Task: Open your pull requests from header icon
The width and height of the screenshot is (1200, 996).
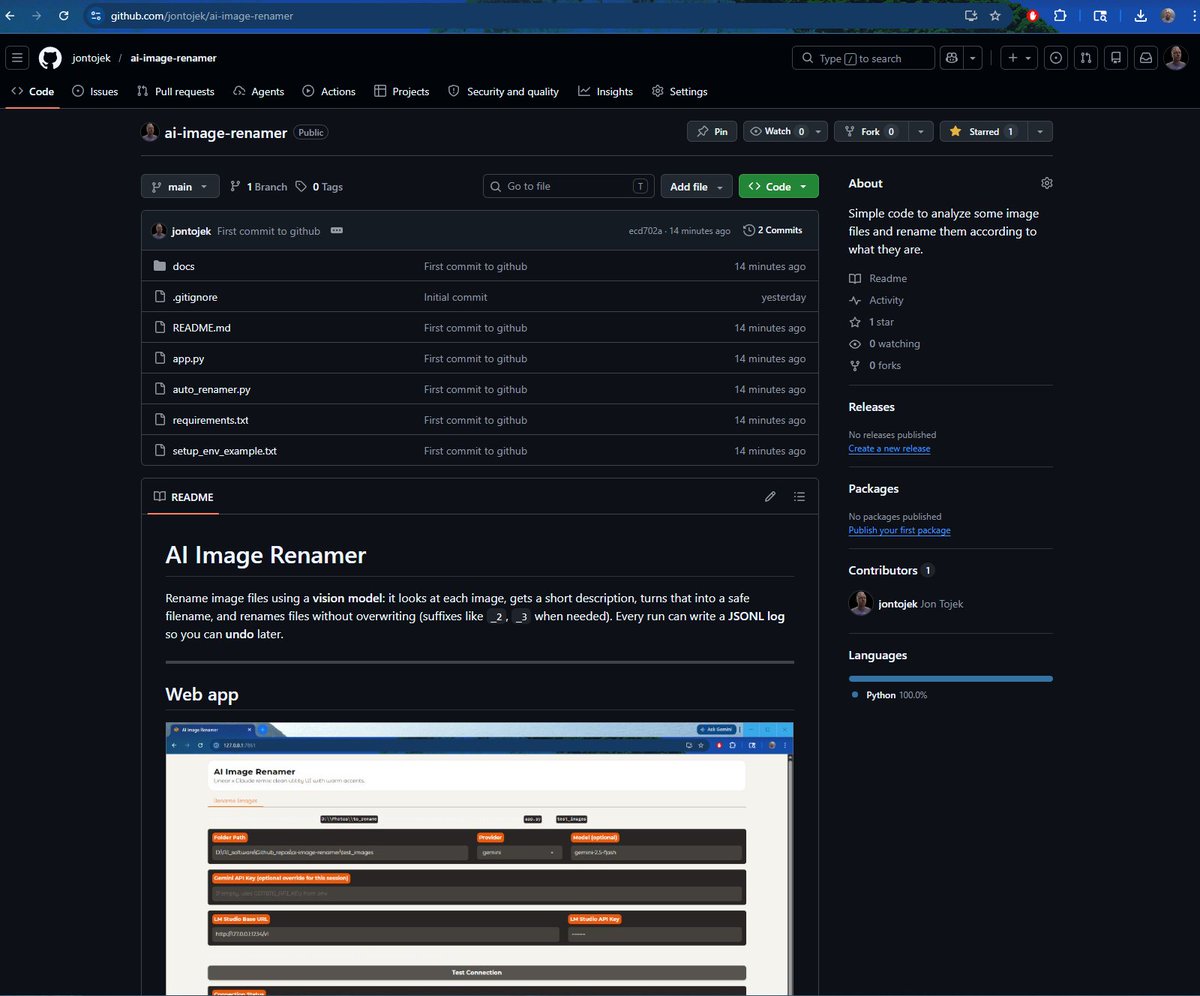Action: coord(1085,58)
